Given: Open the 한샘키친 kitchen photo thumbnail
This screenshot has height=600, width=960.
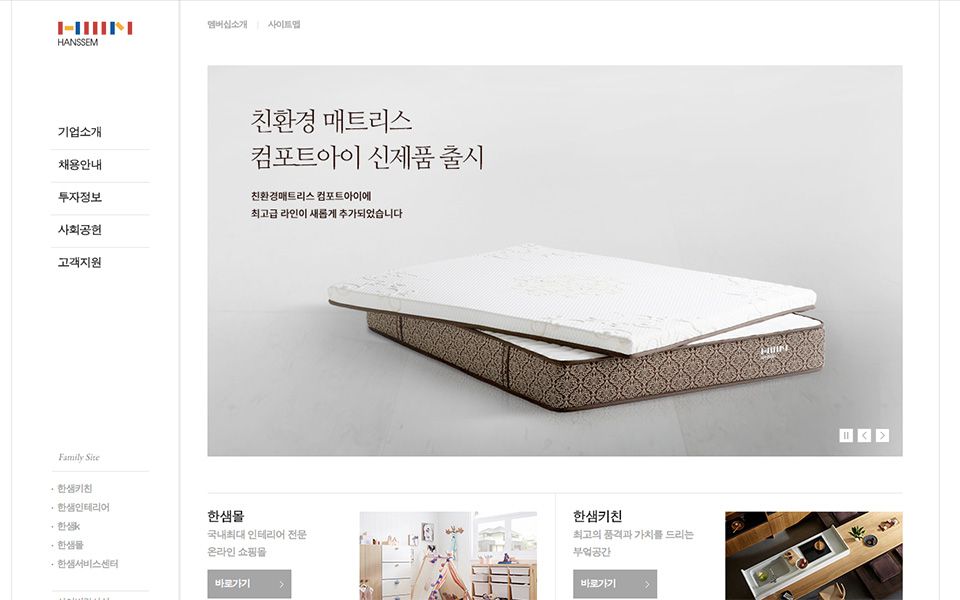Looking at the screenshot, I should click(x=814, y=556).
